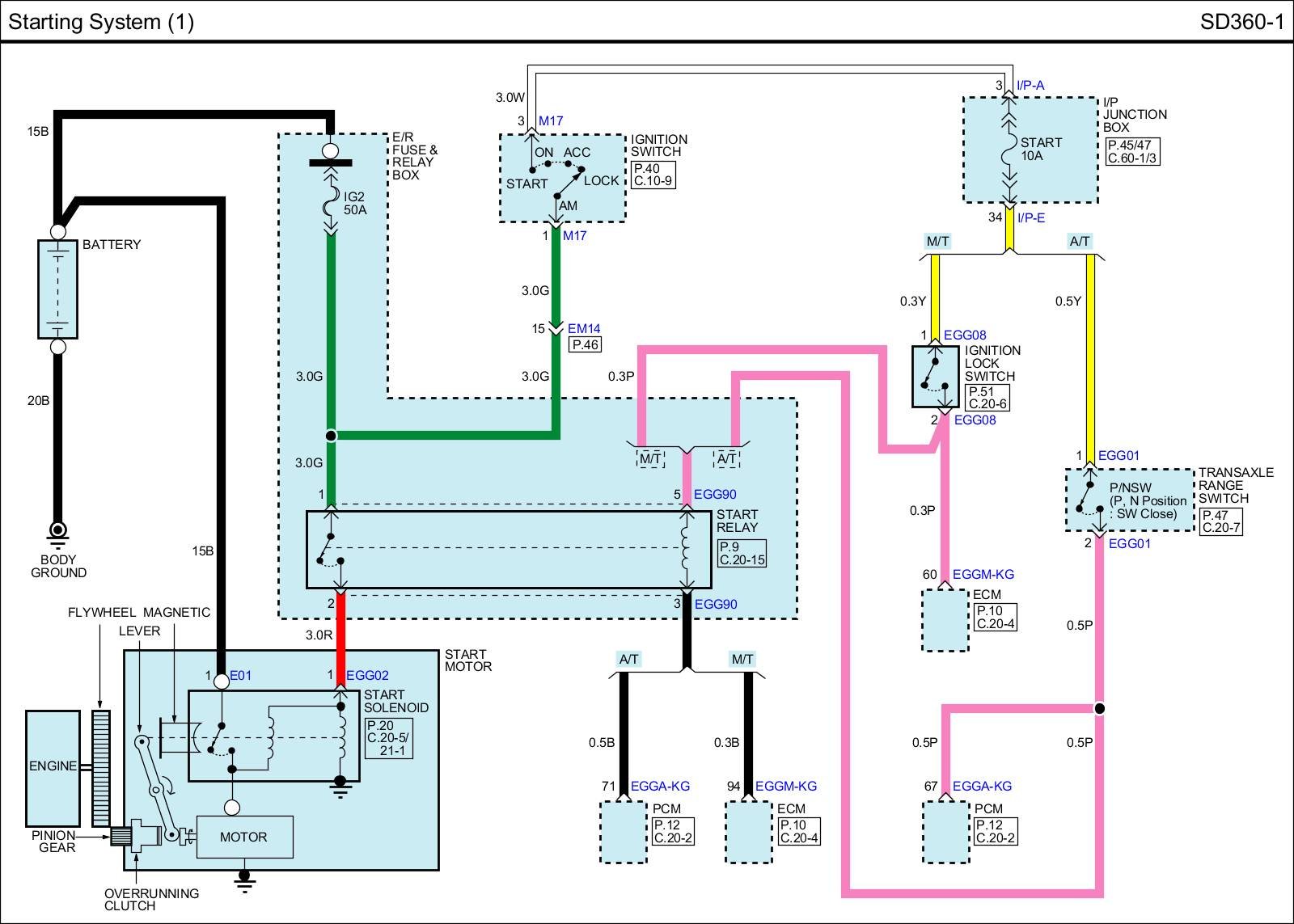Click the I/P-E connector label
The height and width of the screenshot is (924, 1294).
coord(1030,217)
